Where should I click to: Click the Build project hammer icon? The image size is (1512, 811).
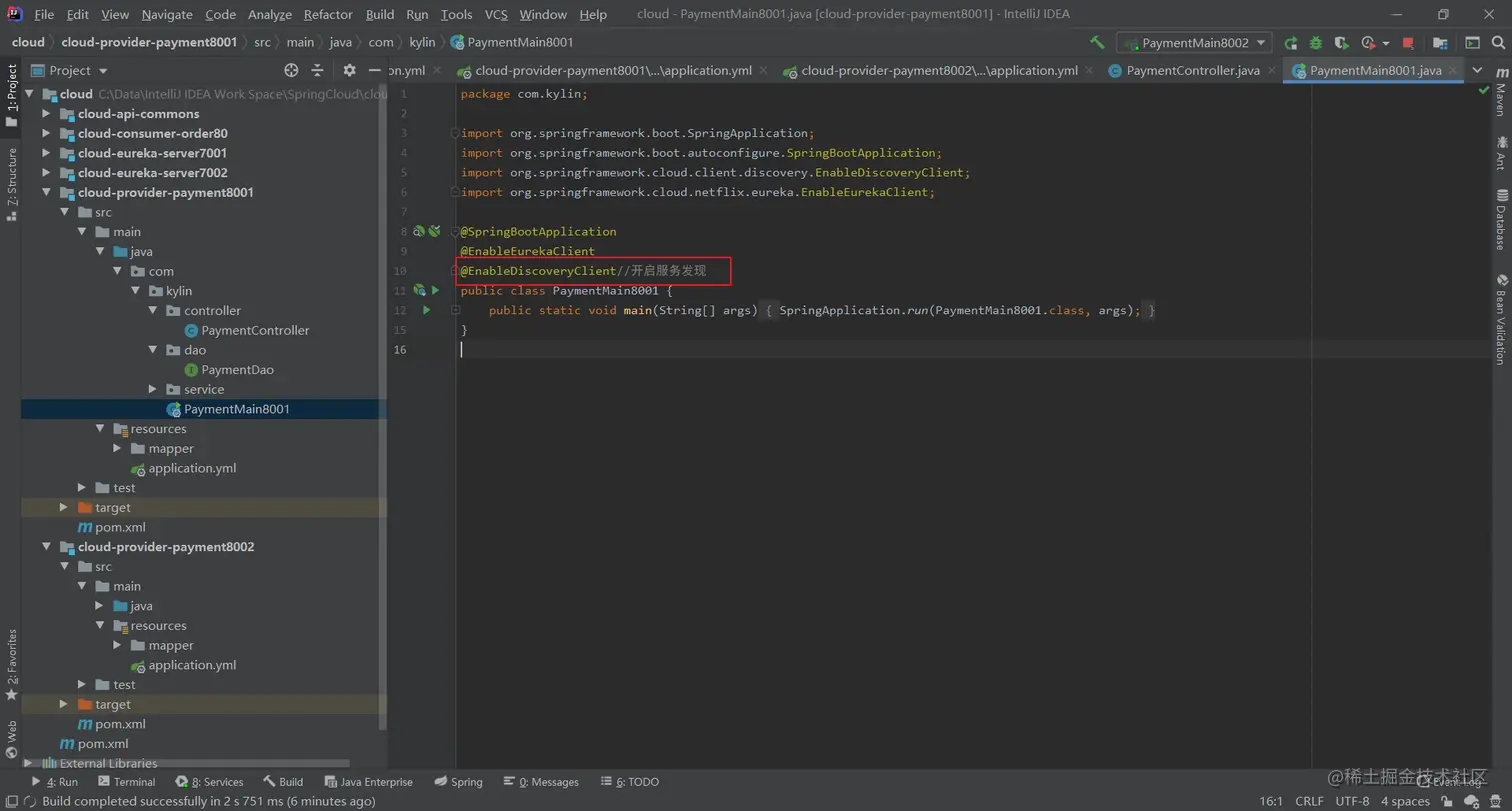click(1097, 43)
